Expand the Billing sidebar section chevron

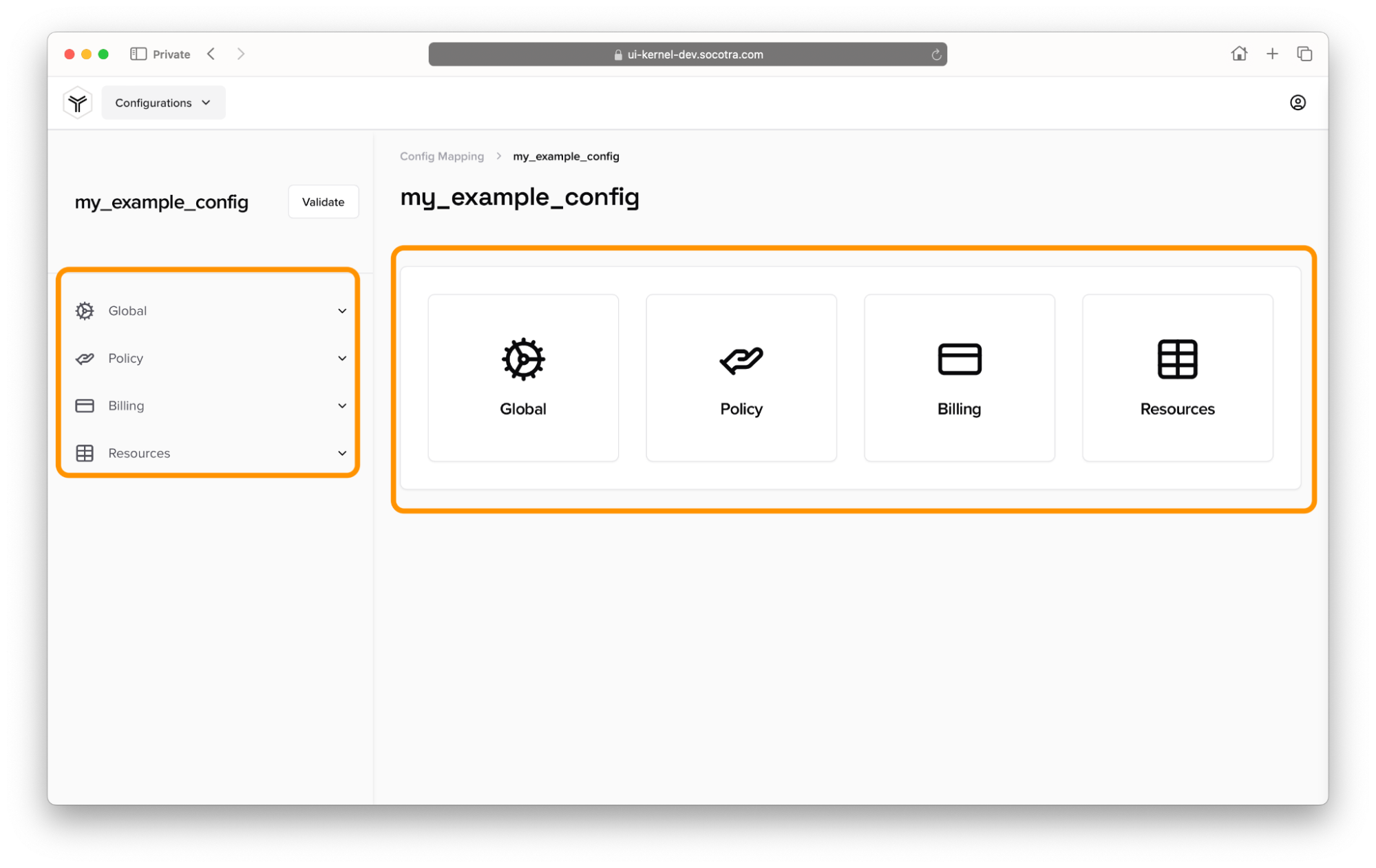[342, 406]
